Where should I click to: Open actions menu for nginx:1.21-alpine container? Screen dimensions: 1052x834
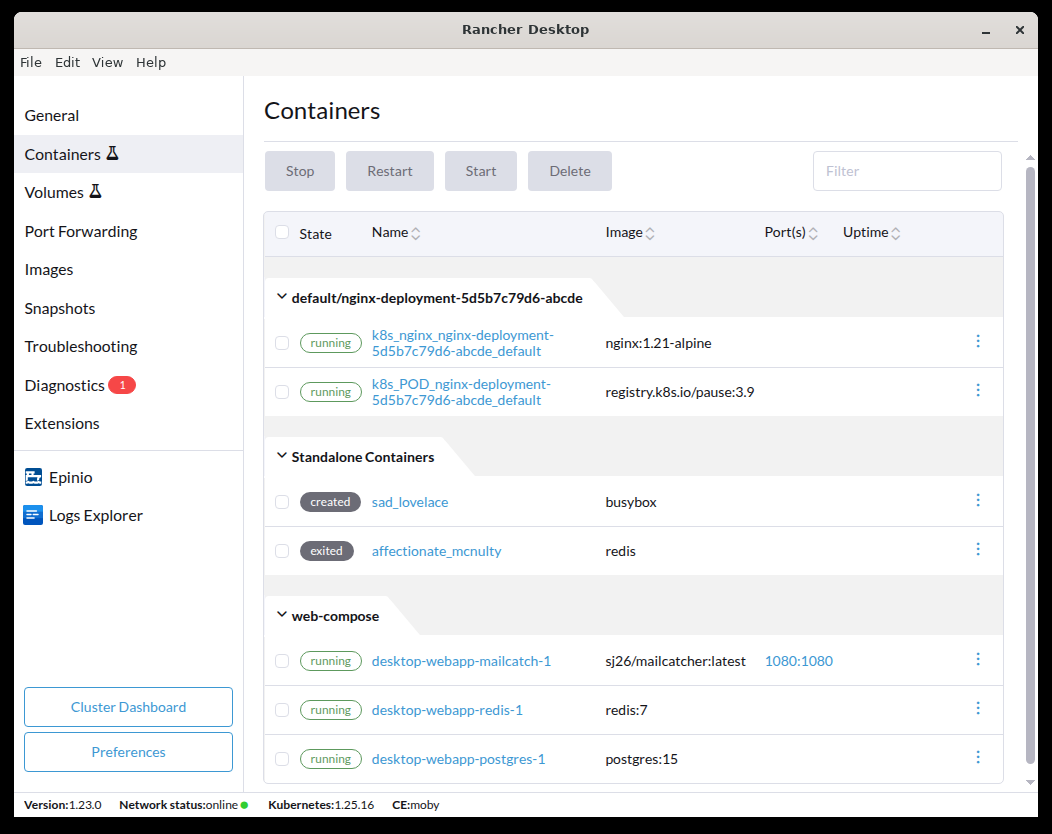[x=978, y=342]
